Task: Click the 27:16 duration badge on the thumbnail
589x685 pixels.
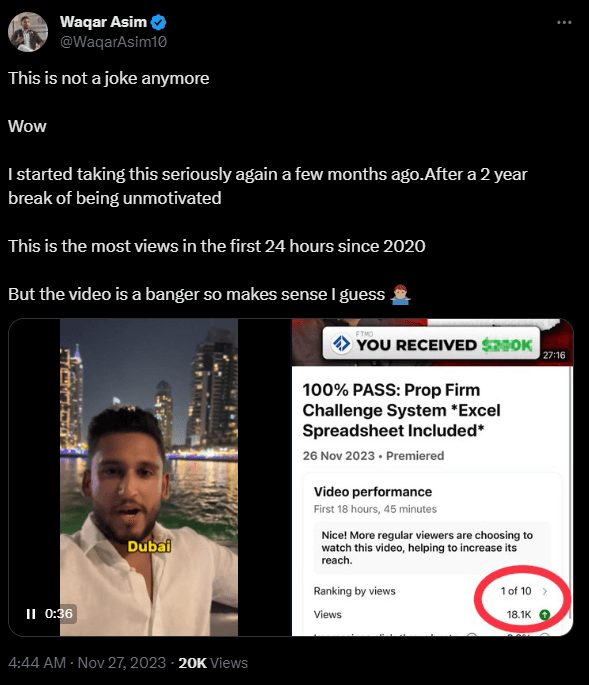Action: pos(554,355)
